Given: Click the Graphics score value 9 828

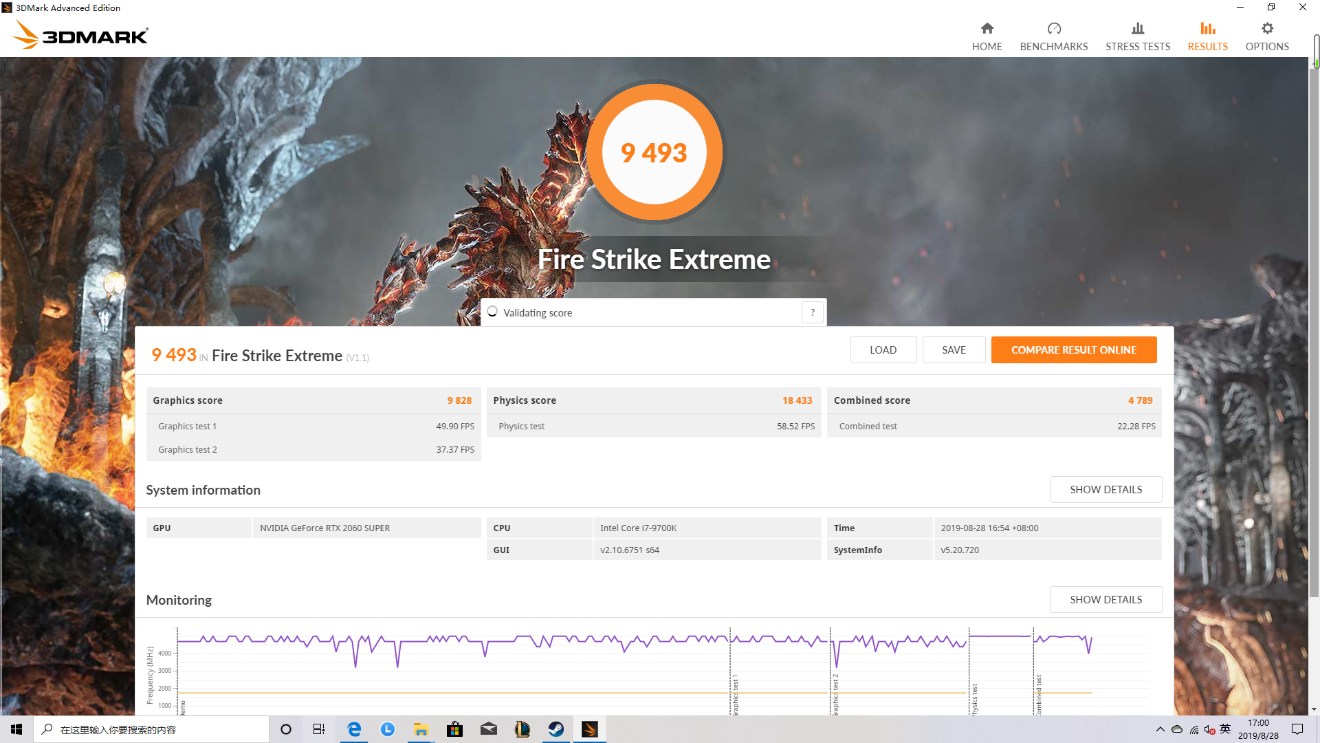Looking at the screenshot, I should tap(459, 400).
